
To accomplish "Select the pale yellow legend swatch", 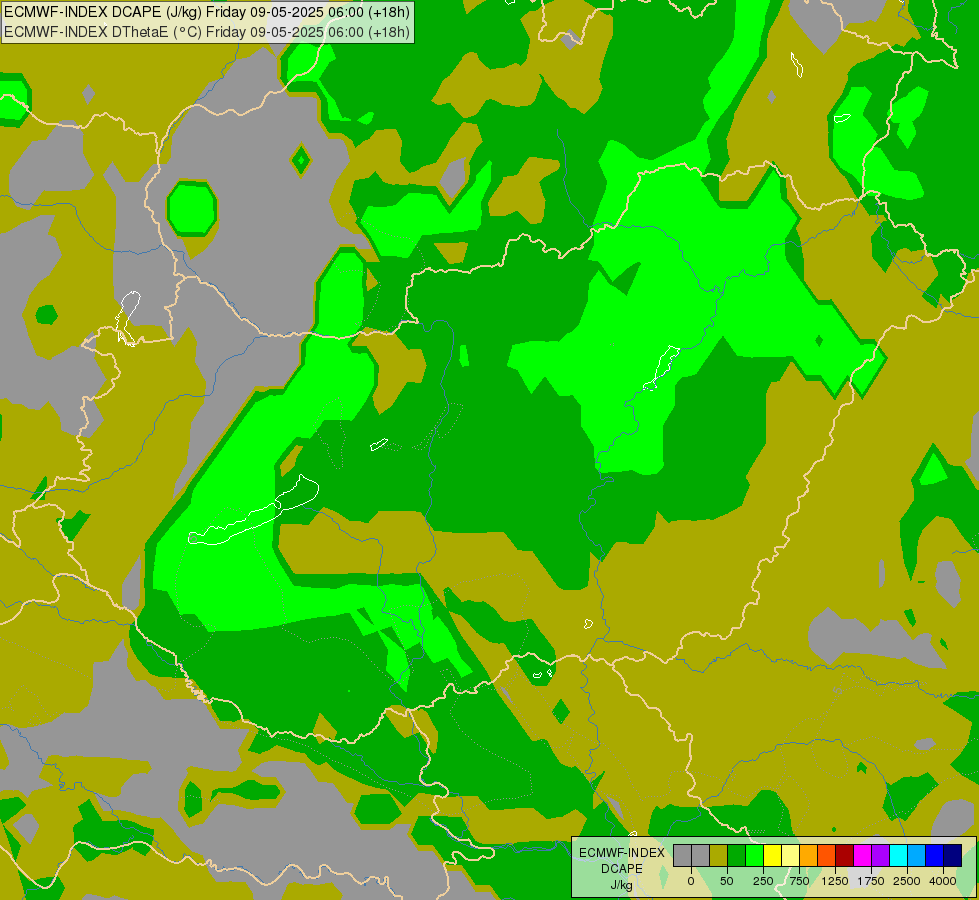I will click(x=790, y=855).
